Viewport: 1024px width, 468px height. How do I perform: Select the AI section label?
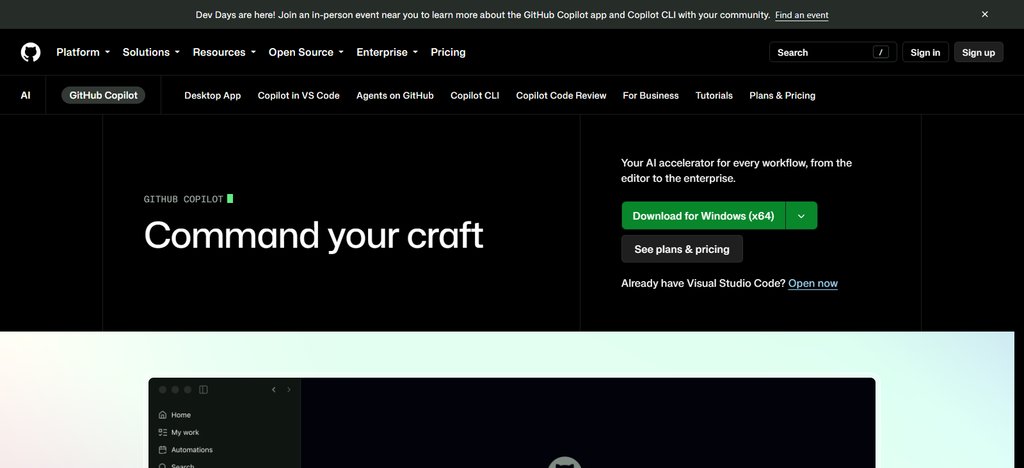coord(25,95)
